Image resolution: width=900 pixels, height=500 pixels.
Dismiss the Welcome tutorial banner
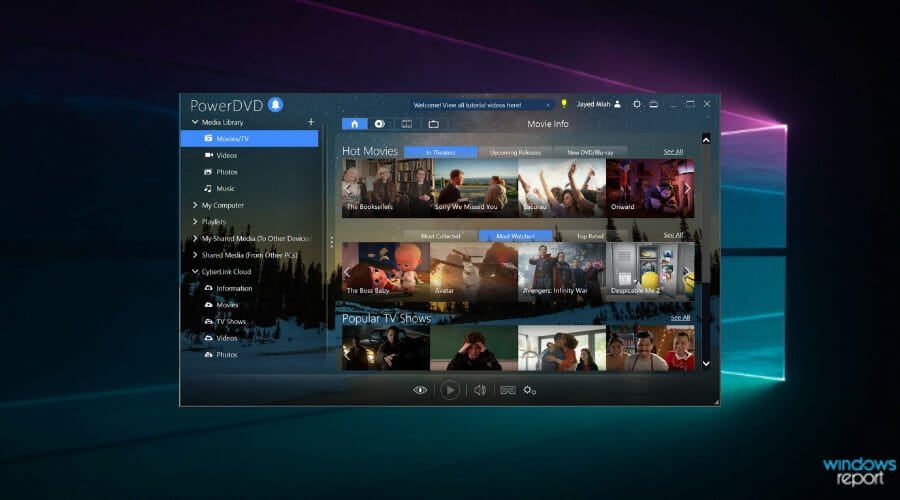click(548, 105)
